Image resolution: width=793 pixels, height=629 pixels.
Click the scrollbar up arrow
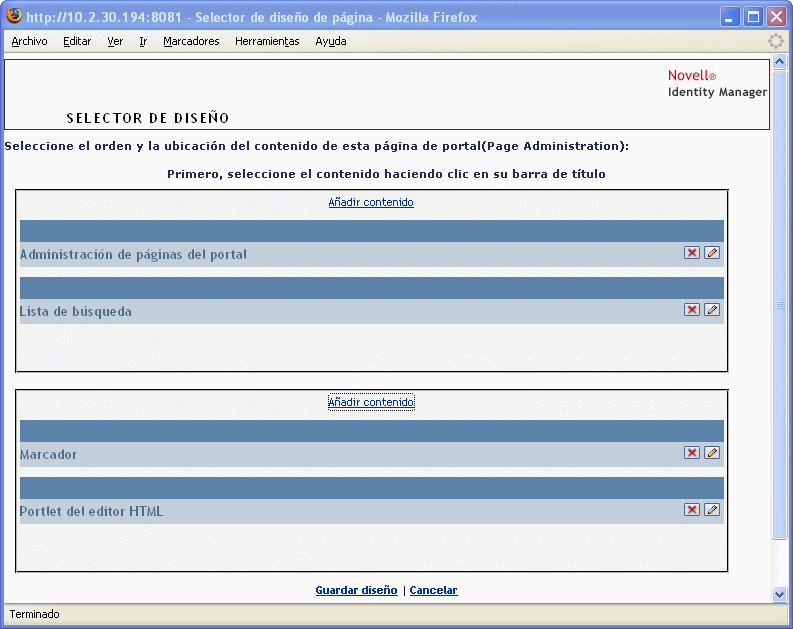tap(779, 62)
